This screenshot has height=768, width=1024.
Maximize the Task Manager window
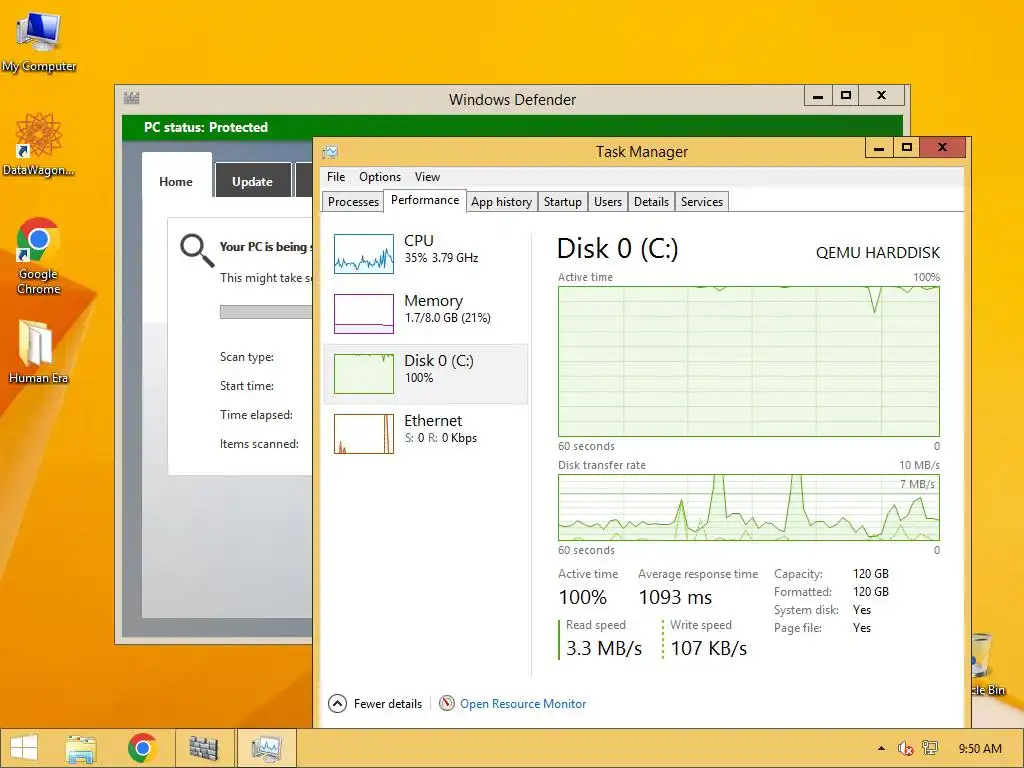[x=906, y=148]
